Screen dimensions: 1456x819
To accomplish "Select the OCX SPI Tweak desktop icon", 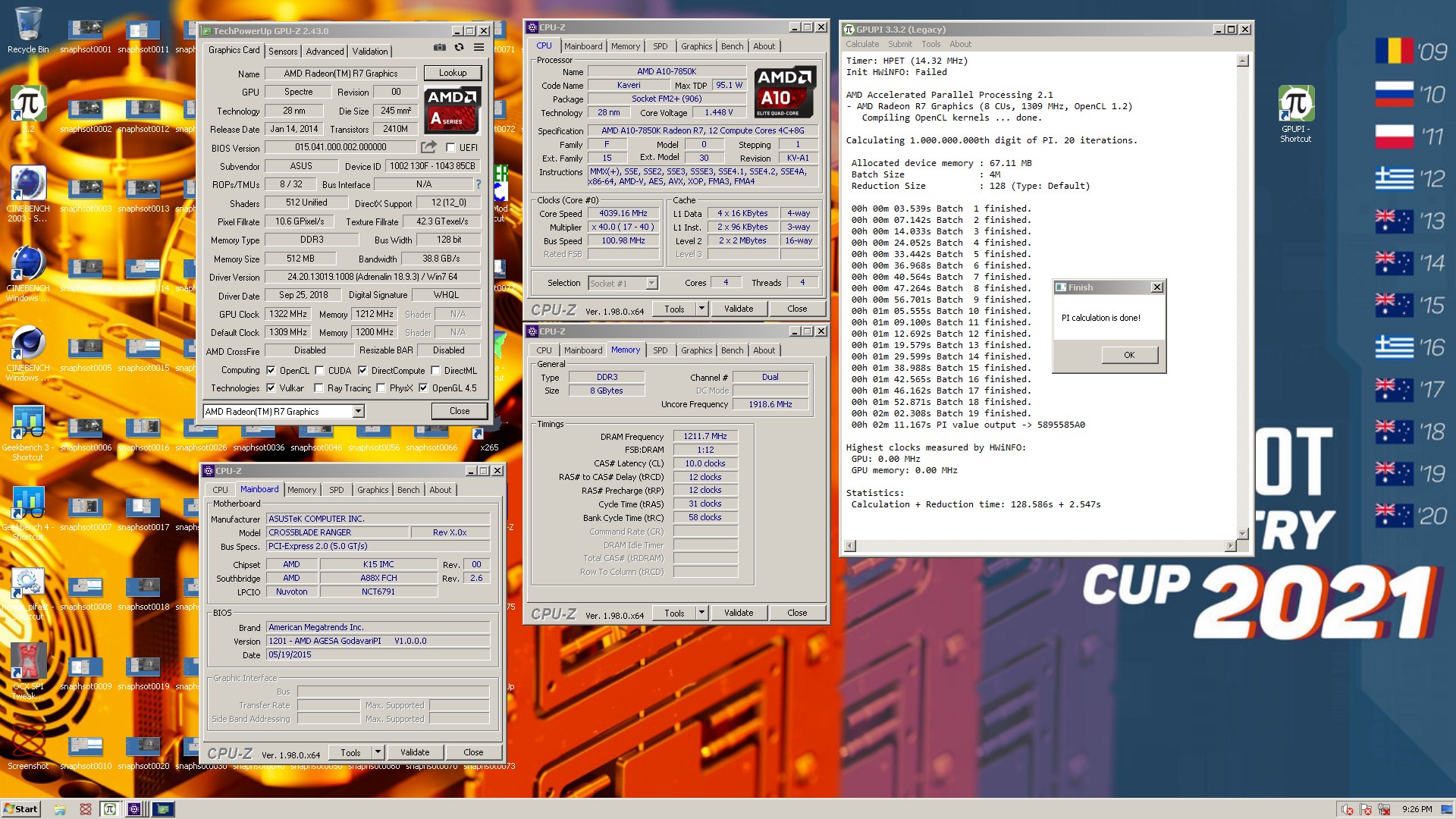I will pyautogui.click(x=28, y=672).
